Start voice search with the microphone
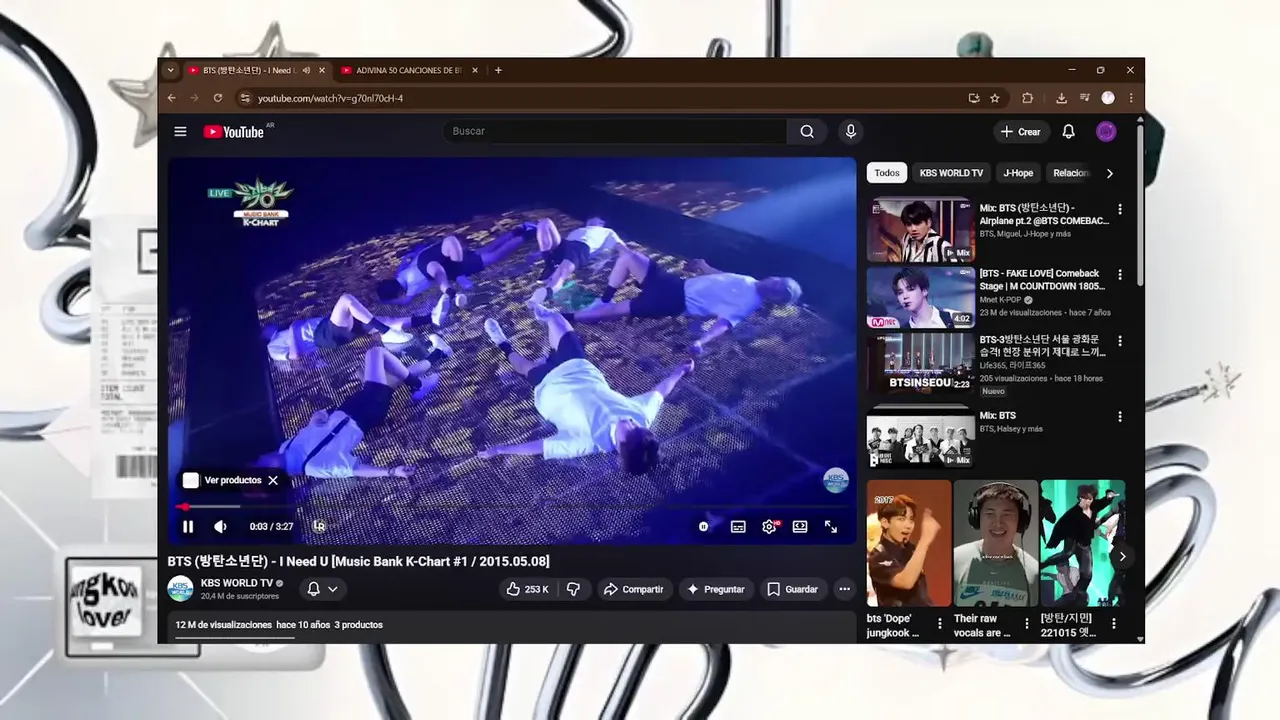 point(850,131)
